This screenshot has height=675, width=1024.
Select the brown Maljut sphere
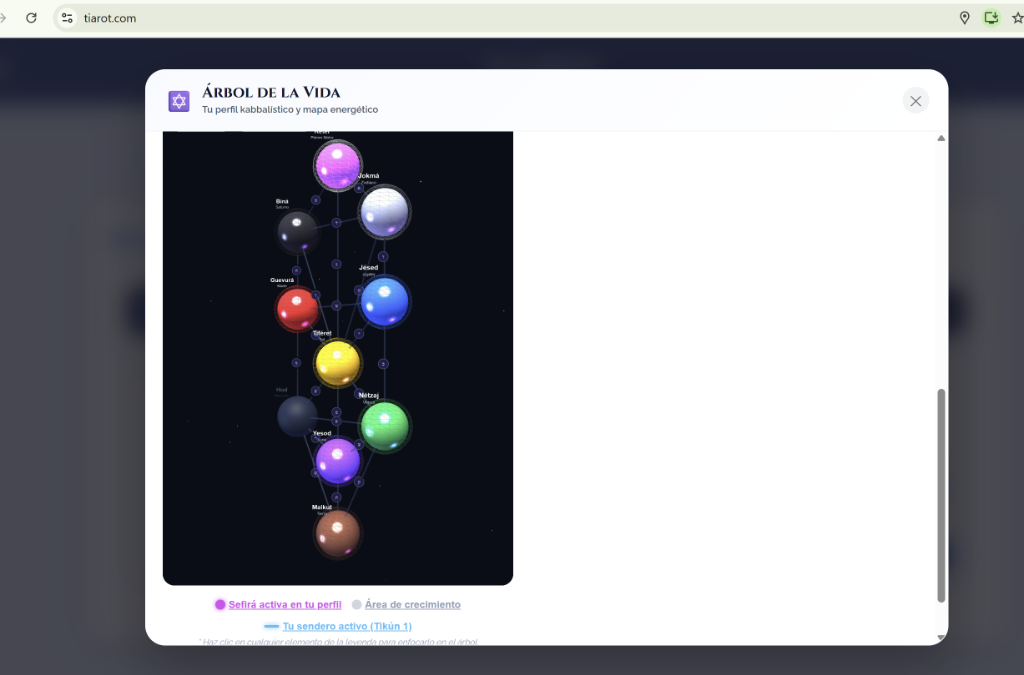point(337,533)
